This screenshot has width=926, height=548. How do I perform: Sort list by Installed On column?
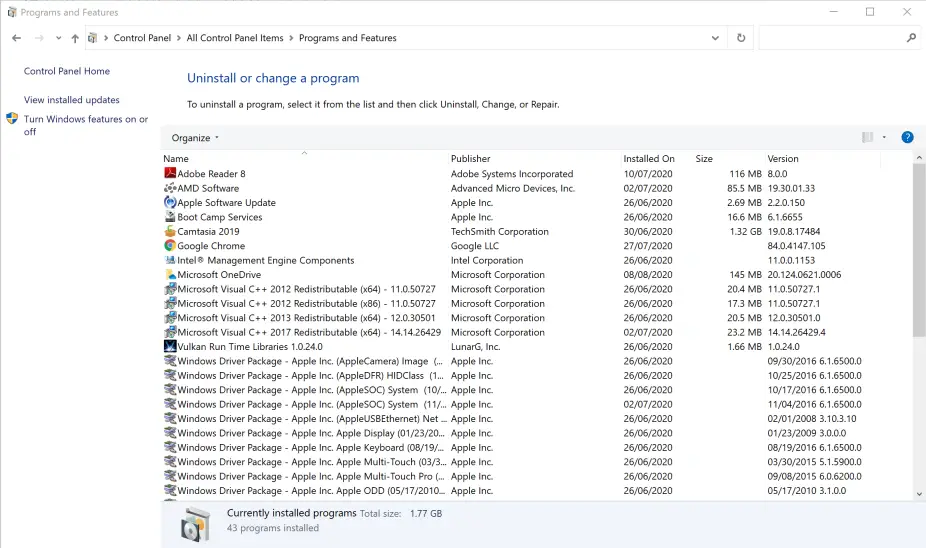click(657, 158)
